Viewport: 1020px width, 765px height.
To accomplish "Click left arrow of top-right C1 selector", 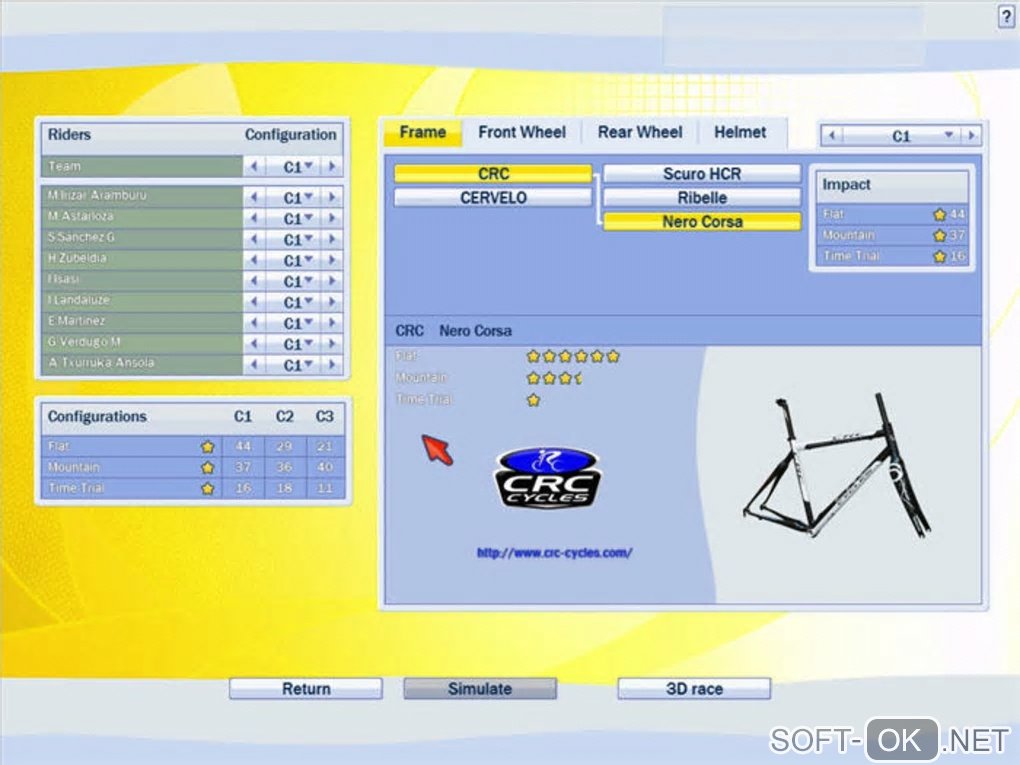I will pos(832,135).
